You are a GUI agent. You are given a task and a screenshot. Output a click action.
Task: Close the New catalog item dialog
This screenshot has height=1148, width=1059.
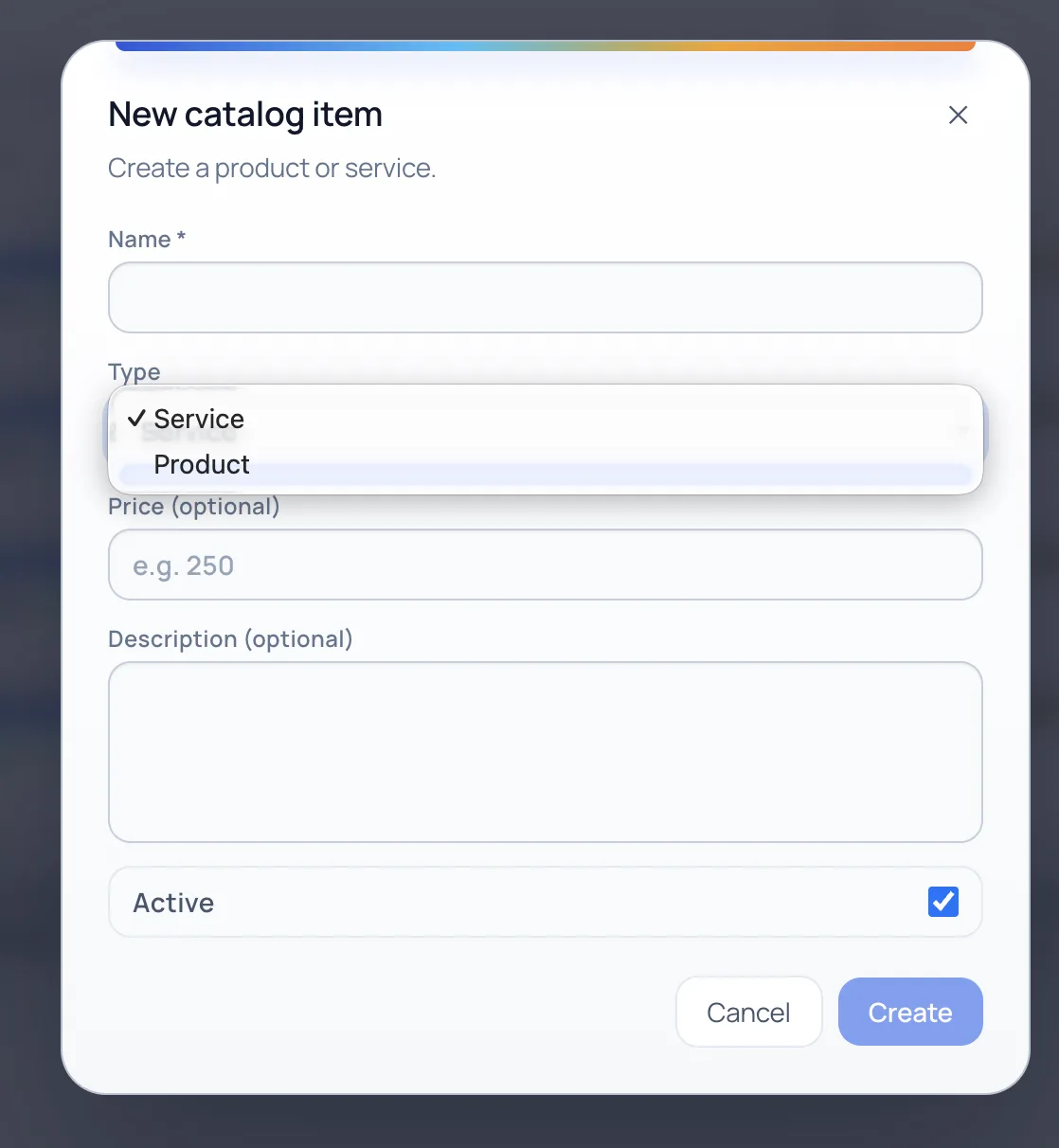958,115
